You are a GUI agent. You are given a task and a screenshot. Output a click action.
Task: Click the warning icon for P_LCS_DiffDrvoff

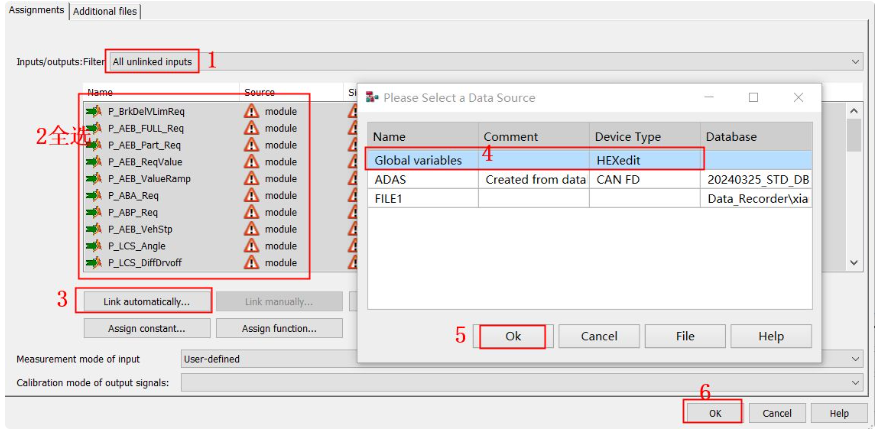point(252,263)
